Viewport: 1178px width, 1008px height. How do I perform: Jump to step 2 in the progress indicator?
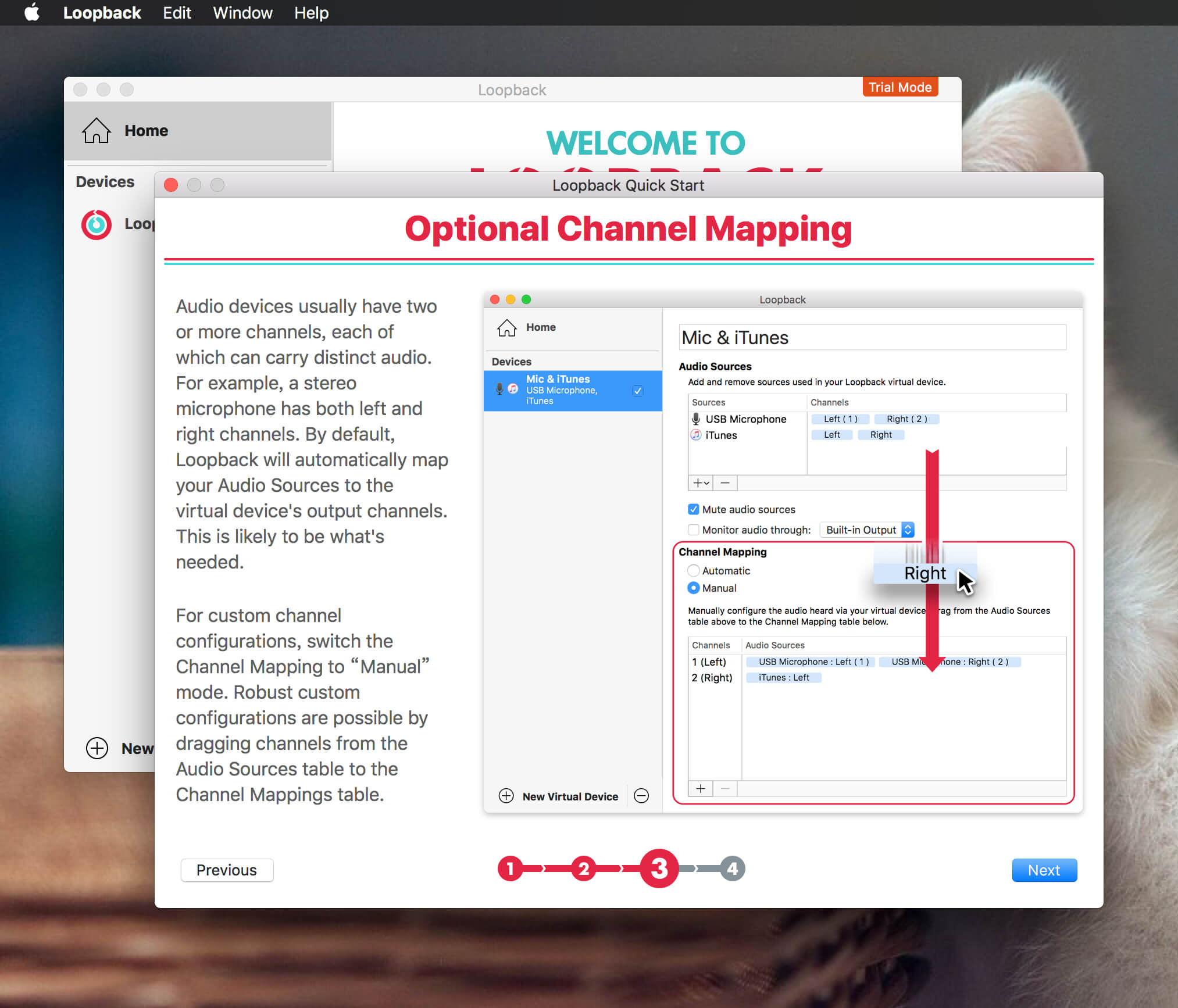(584, 868)
